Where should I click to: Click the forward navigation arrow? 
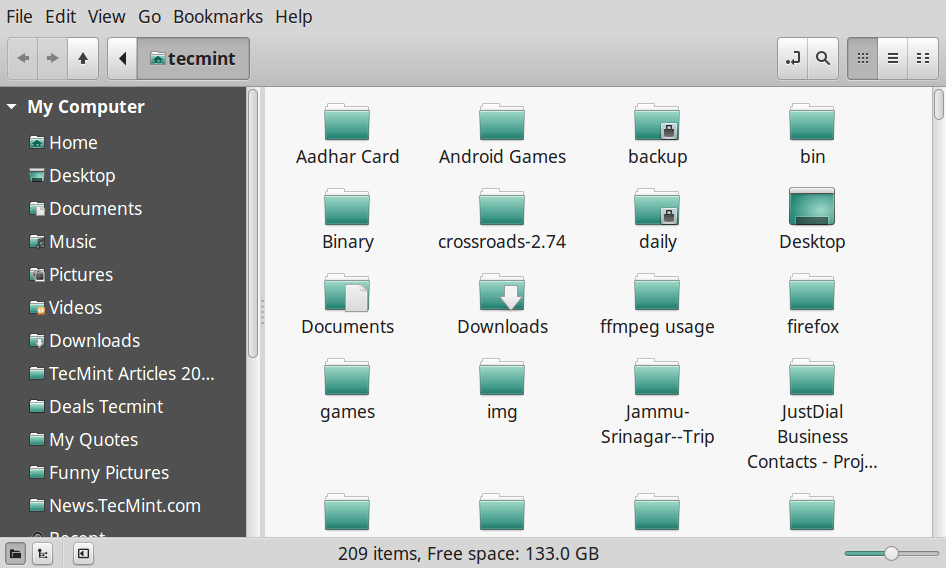click(52, 59)
